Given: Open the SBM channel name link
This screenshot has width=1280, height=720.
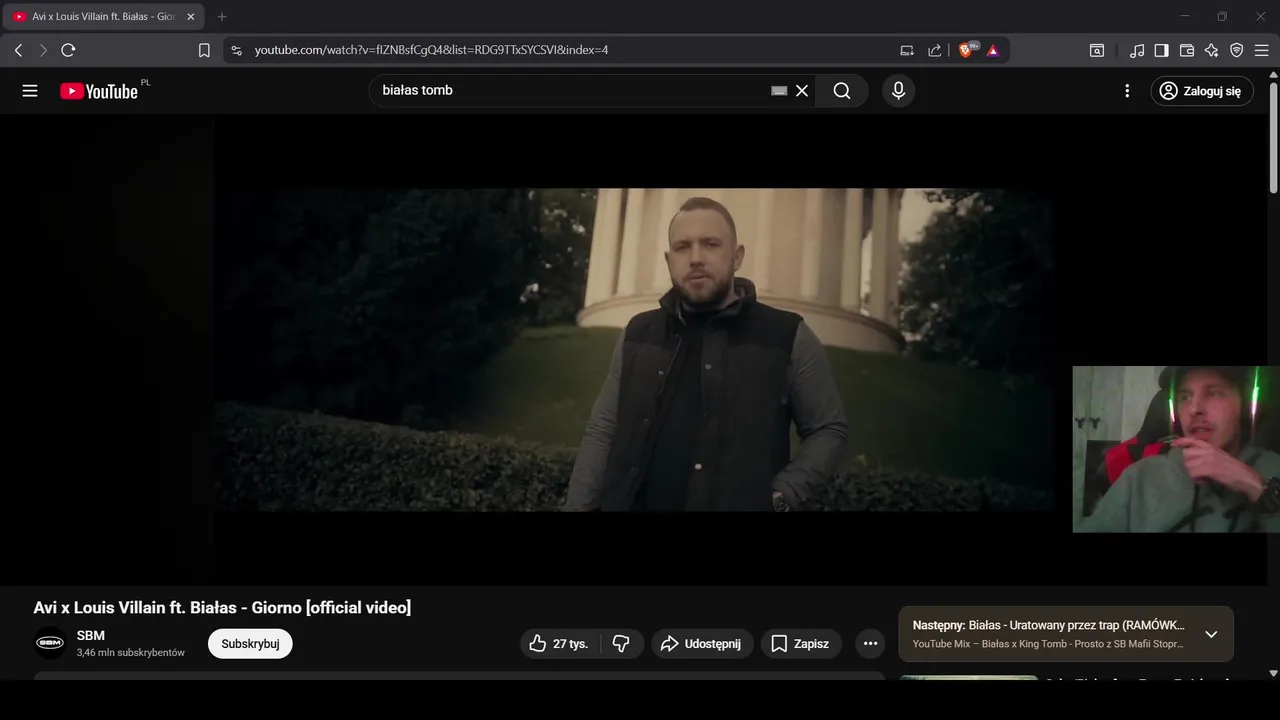Looking at the screenshot, I should coord(91,635).
